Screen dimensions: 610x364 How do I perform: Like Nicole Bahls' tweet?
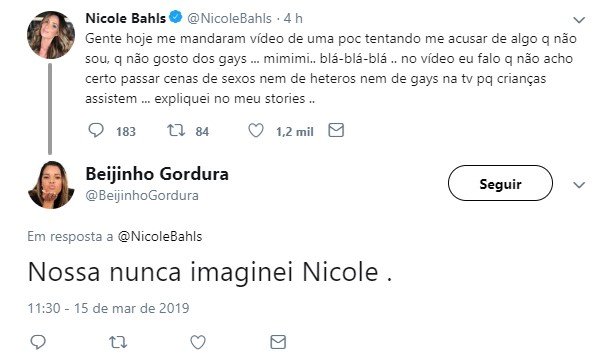pyautogui.click(x=256, y=130)
